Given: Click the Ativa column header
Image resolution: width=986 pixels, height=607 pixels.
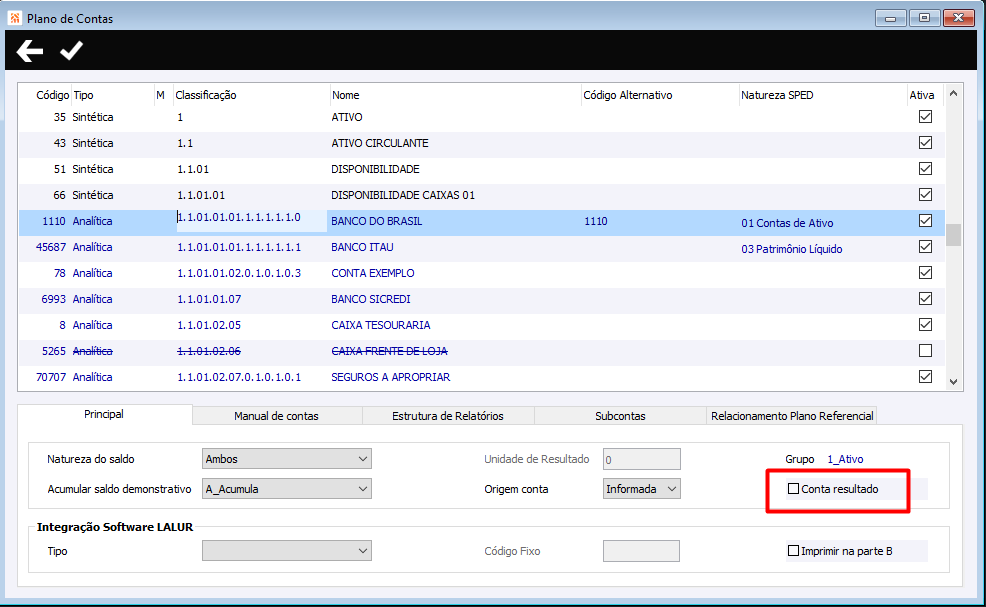Looking at the screenshot, I should [921, 95].
